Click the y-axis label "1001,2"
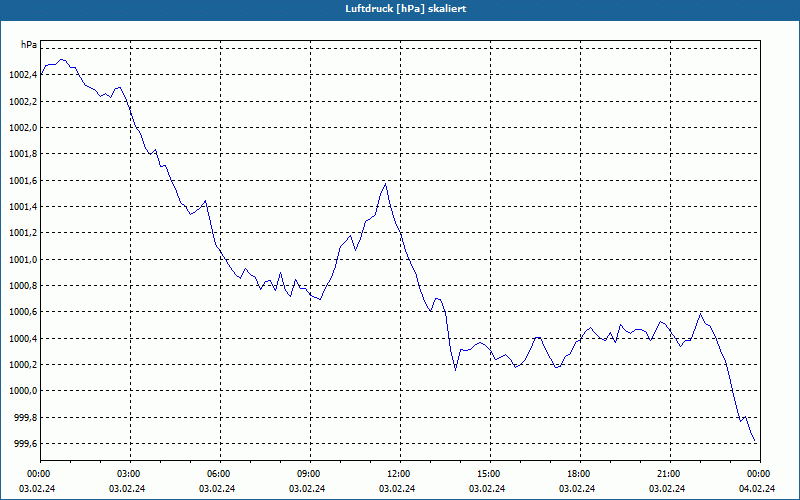This screenshot has height=500, width=800. click(23, 233)
